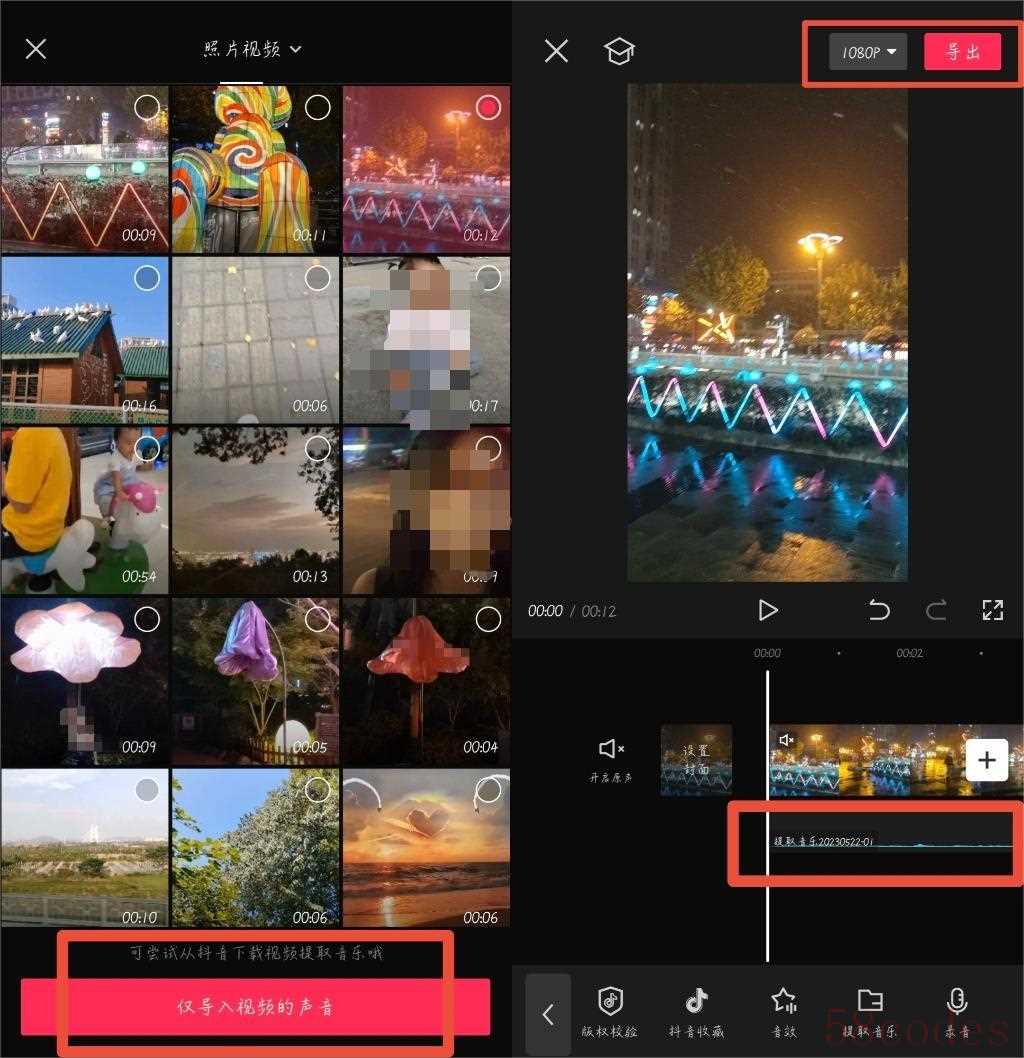The width and height of the screenshot is (1024, 1058).
Task: Open 版权校验 copyright check tool
Action: pyautogui.click(x=609, y=1011)
